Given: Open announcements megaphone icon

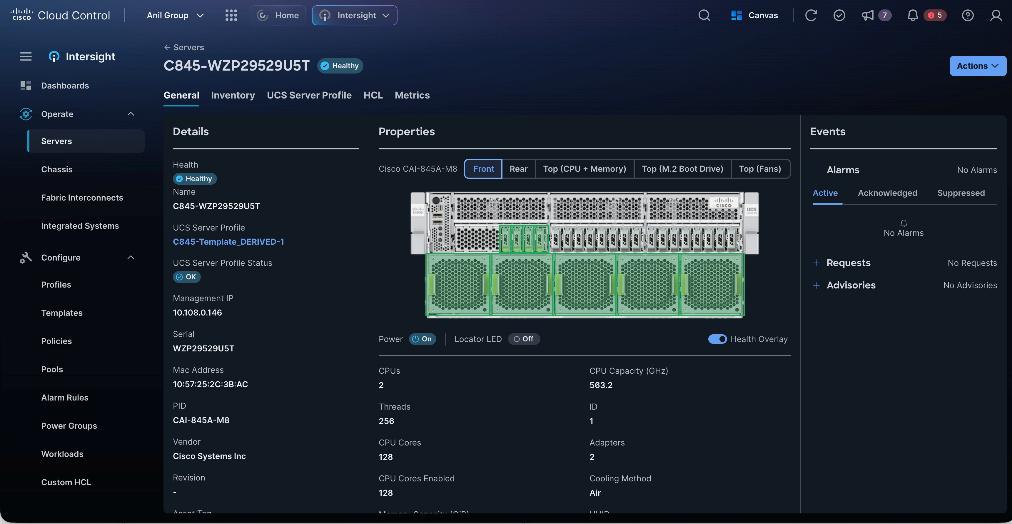Looking at the screenshot, I should tap(867, 15).
